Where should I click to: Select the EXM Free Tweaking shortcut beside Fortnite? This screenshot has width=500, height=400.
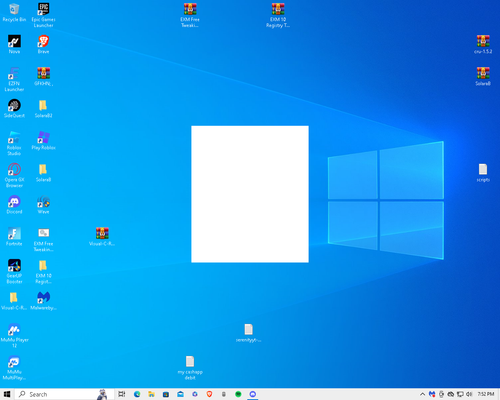(x=43, y=239)
